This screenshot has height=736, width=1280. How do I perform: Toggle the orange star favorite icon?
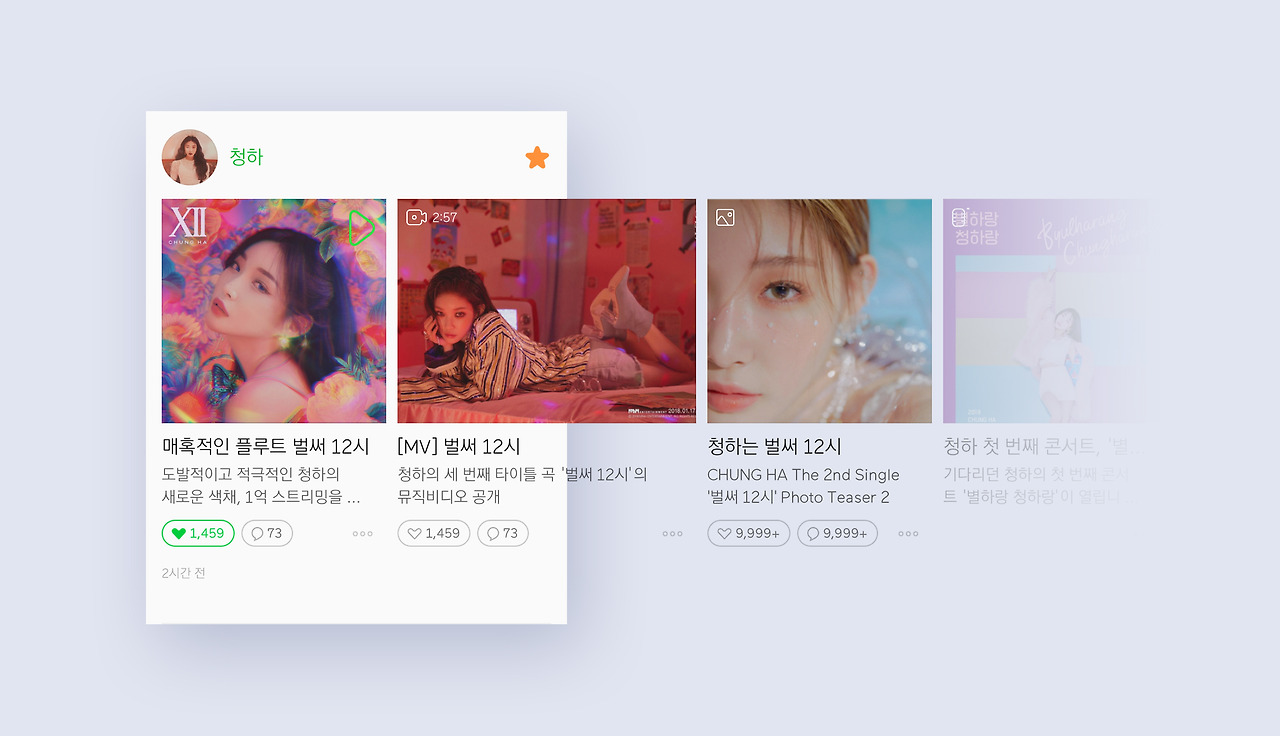[x=537, y=157]
